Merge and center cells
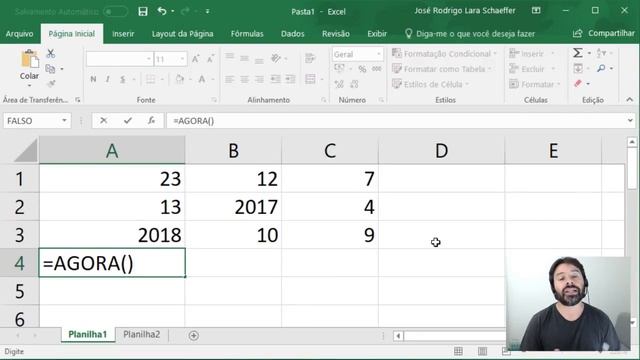The width and height of the screenshot is (640, 360). coord(310,79)
